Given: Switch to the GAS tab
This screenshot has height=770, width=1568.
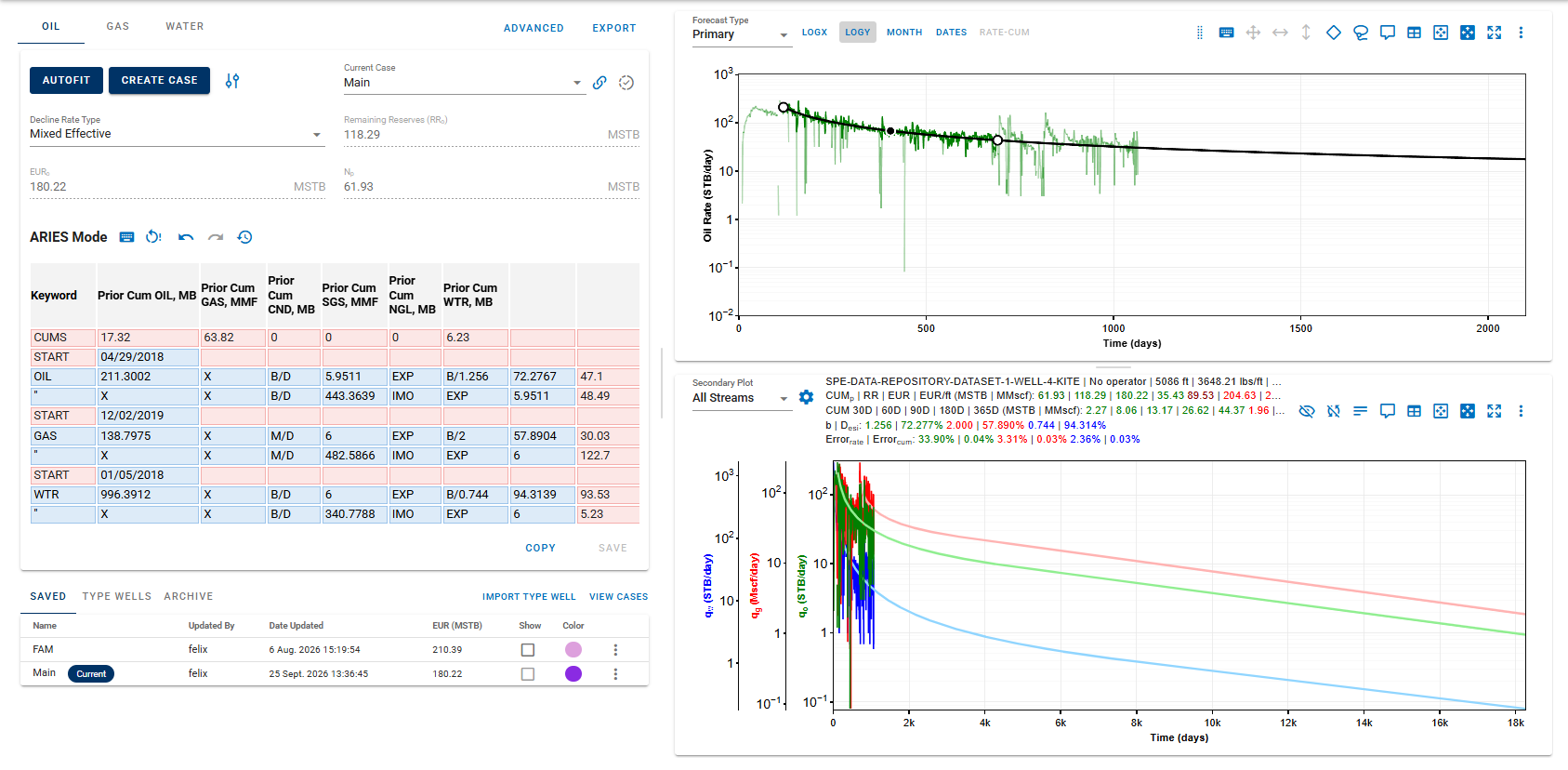Looking at the screenshot, I should tap(118, 26).
